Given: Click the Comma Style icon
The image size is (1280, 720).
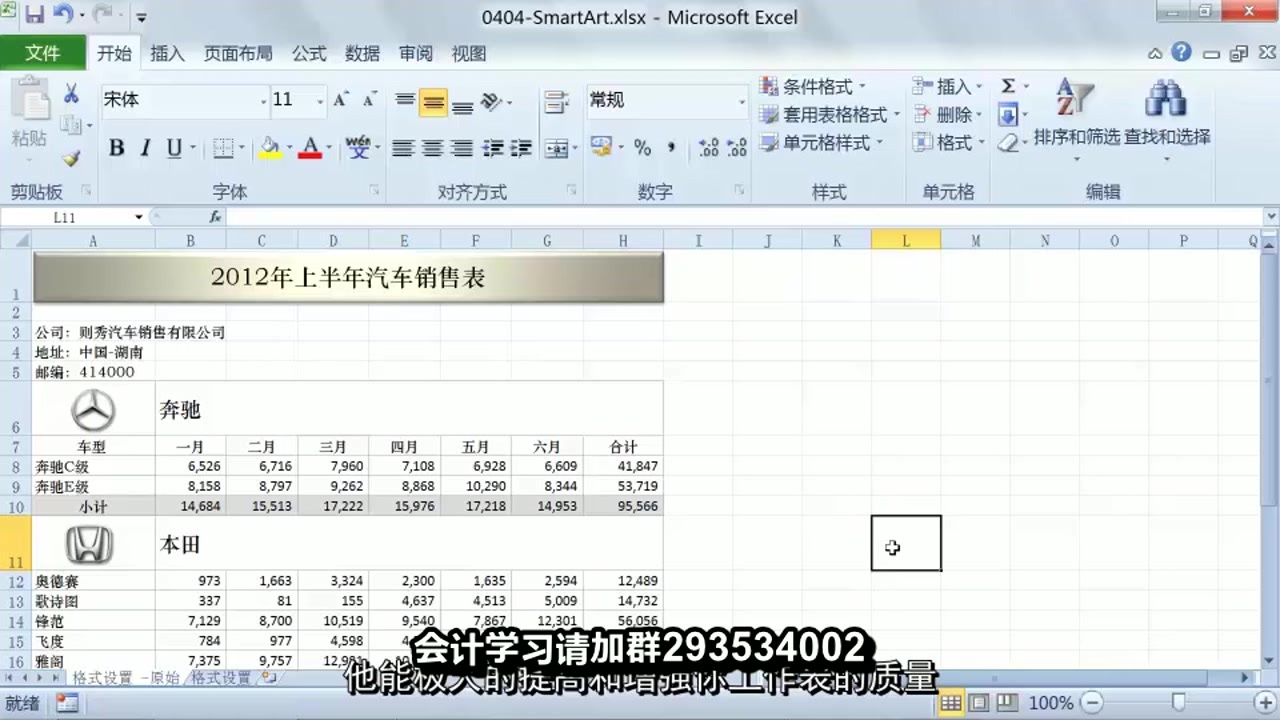Looking at the screenshot, I should (671, 148).
